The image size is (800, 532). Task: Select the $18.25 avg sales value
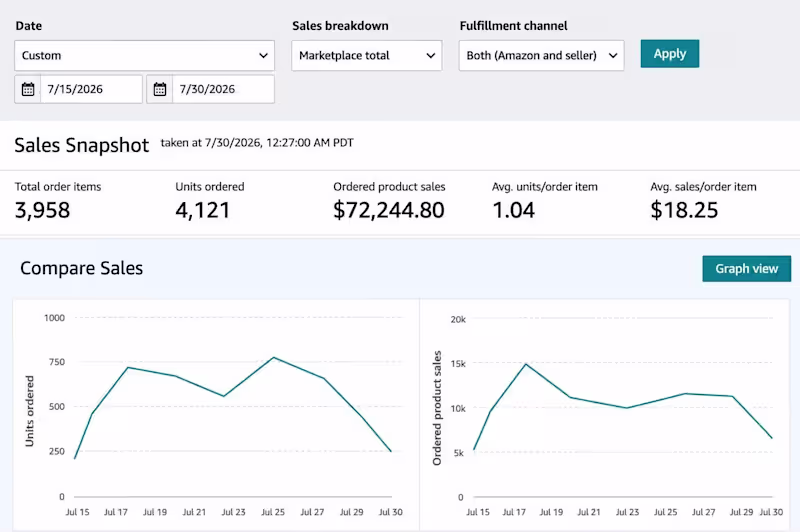[684, 210]
